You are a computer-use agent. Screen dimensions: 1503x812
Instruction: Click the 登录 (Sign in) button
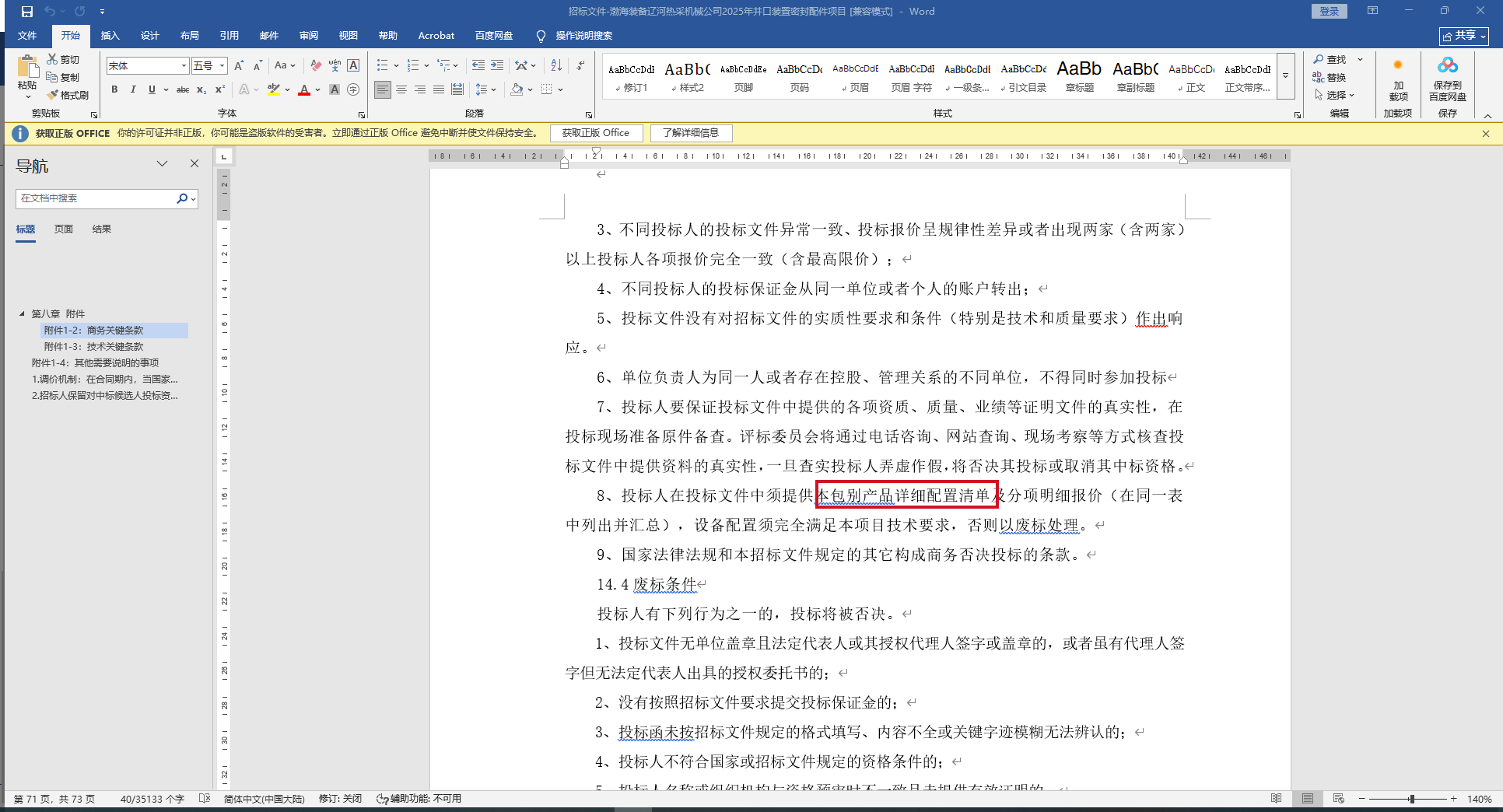pos(1329,12)
